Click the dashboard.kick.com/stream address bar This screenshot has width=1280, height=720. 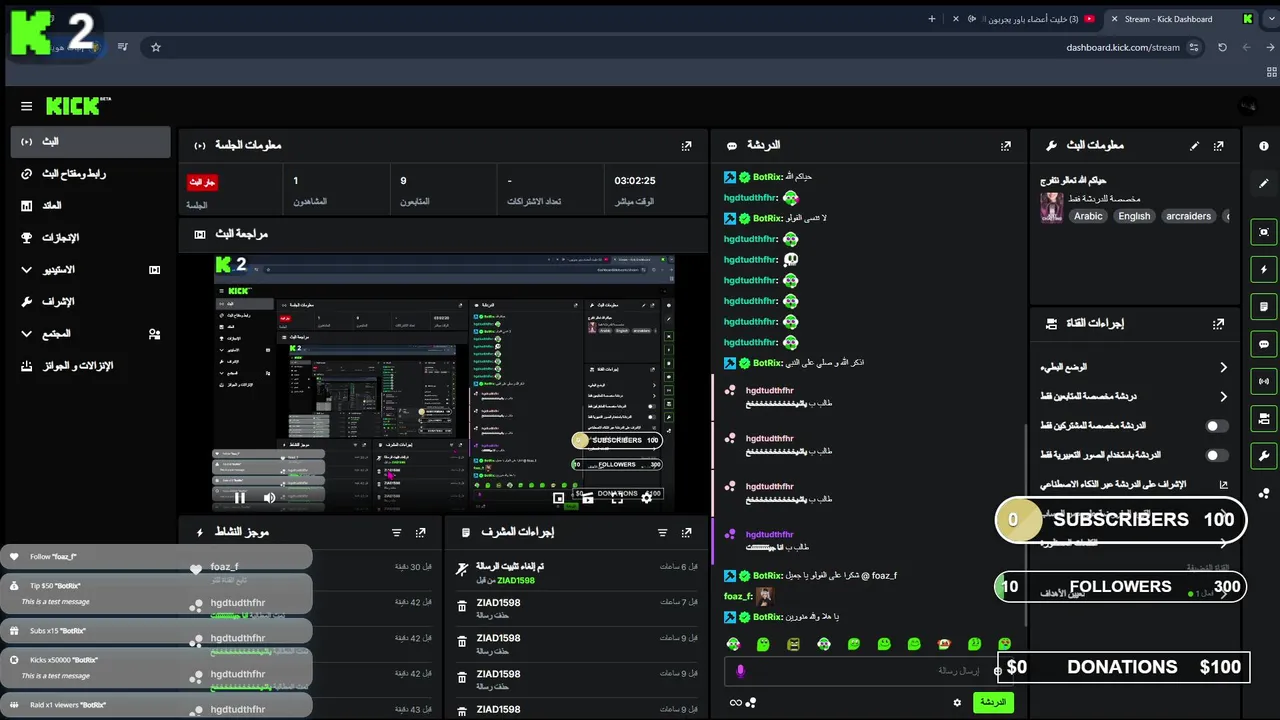(1123, 47)
